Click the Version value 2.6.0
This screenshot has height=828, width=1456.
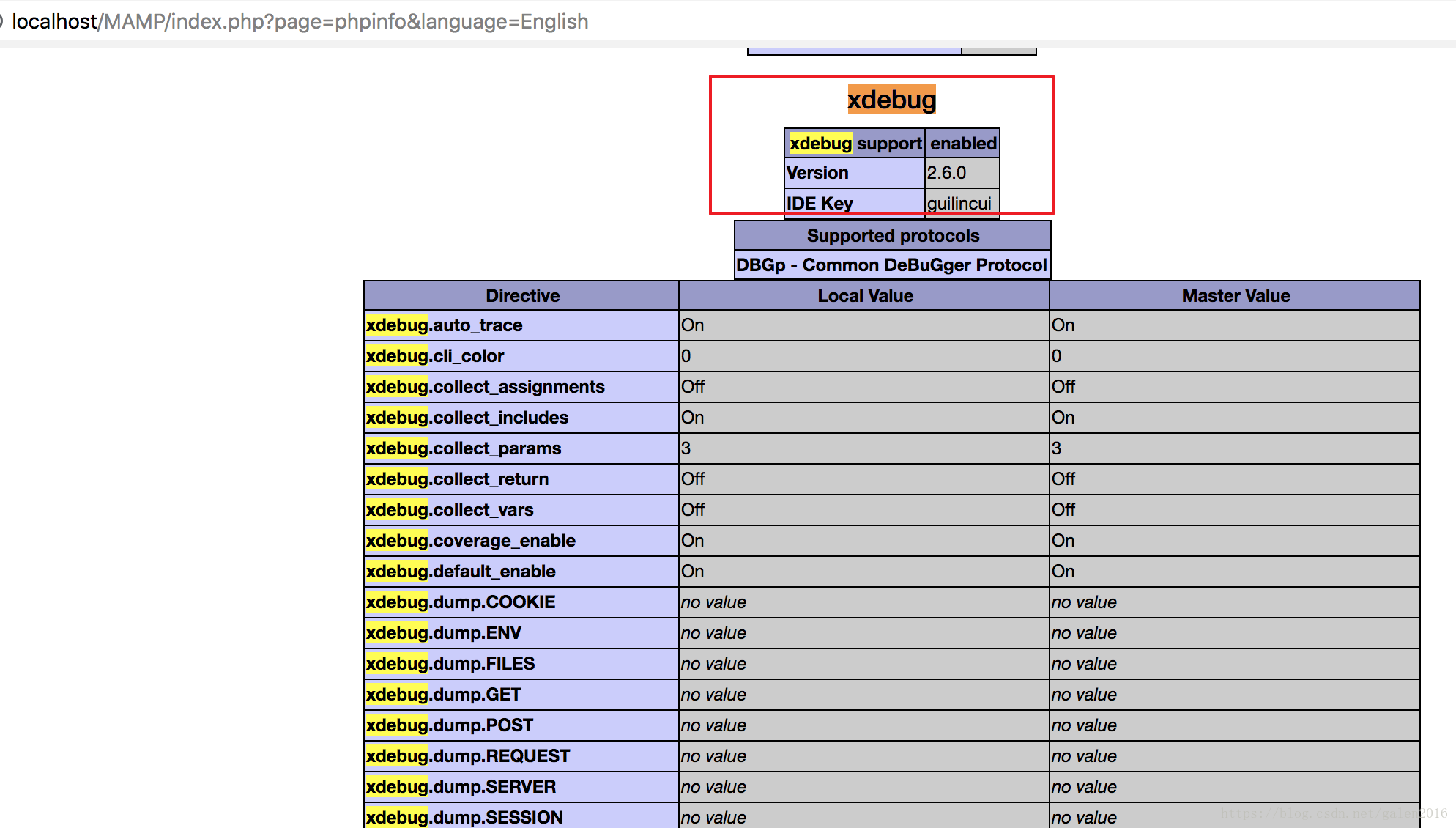946,173
